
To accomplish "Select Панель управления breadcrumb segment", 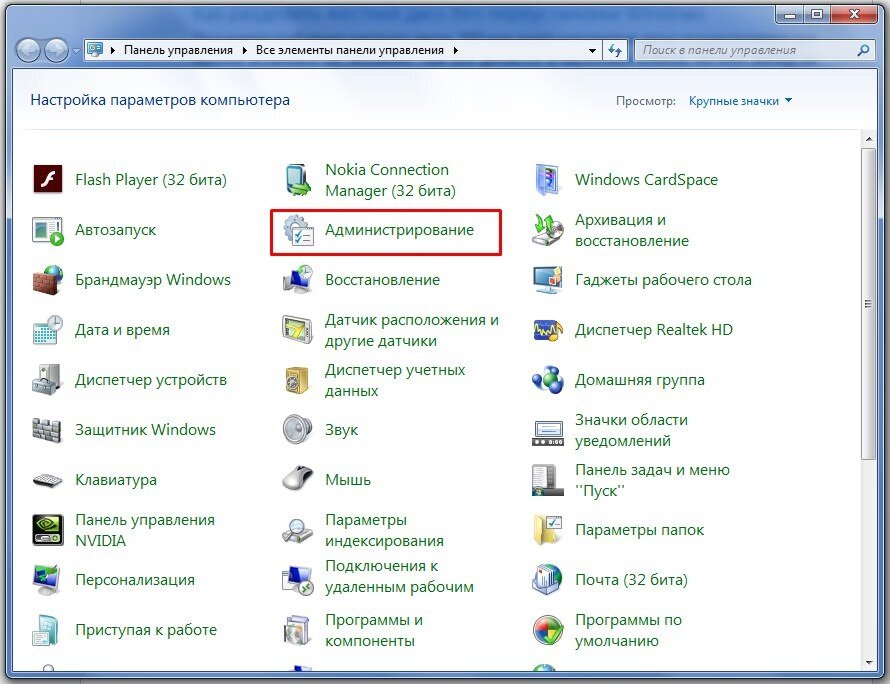I will coord(178,50).
